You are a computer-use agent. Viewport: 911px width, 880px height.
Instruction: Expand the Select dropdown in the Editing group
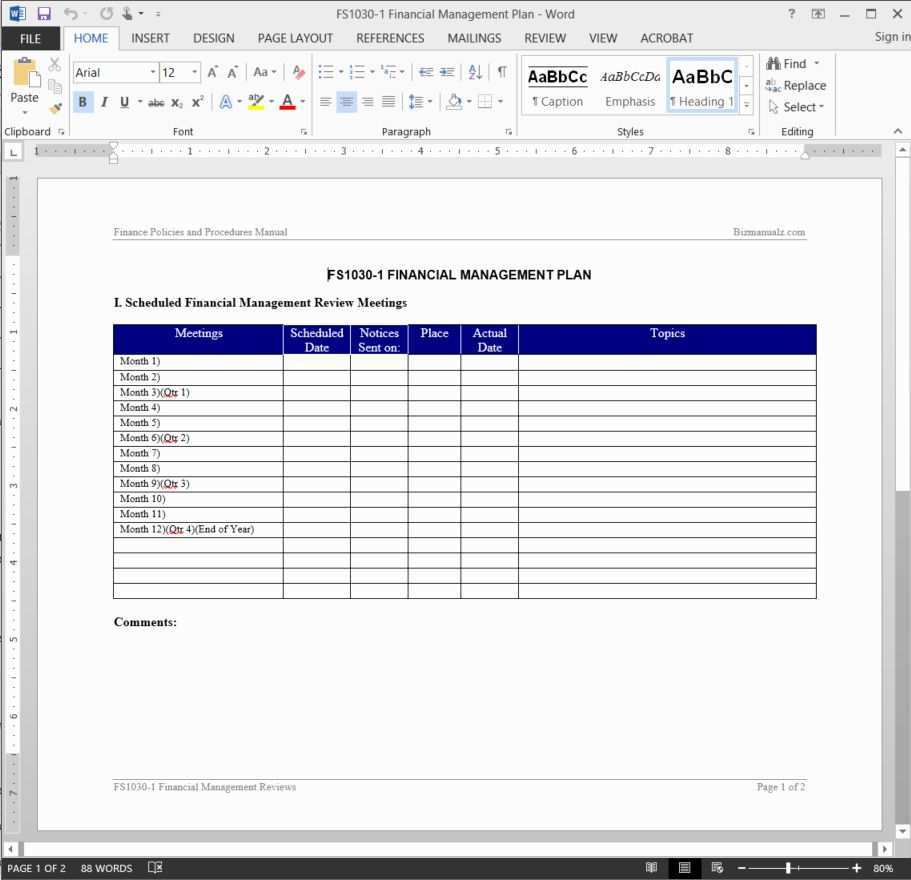797,107
